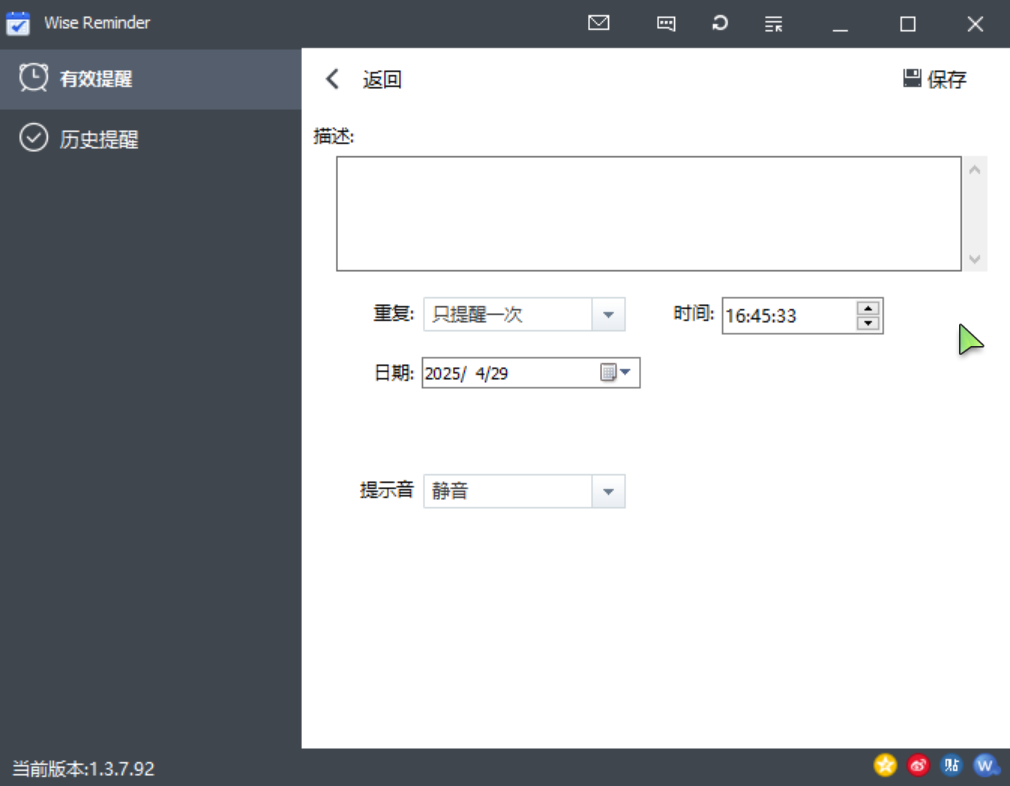
Task: Open the title bar menu list icon
Action: click(773, 24)
